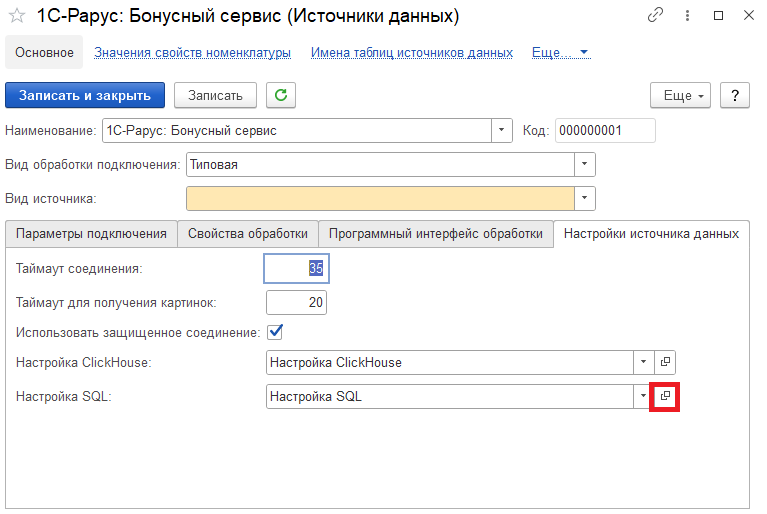Click the Настройка ClickHouse value field
The width and height of the screenshot is (767, 514).
[450, 362]
